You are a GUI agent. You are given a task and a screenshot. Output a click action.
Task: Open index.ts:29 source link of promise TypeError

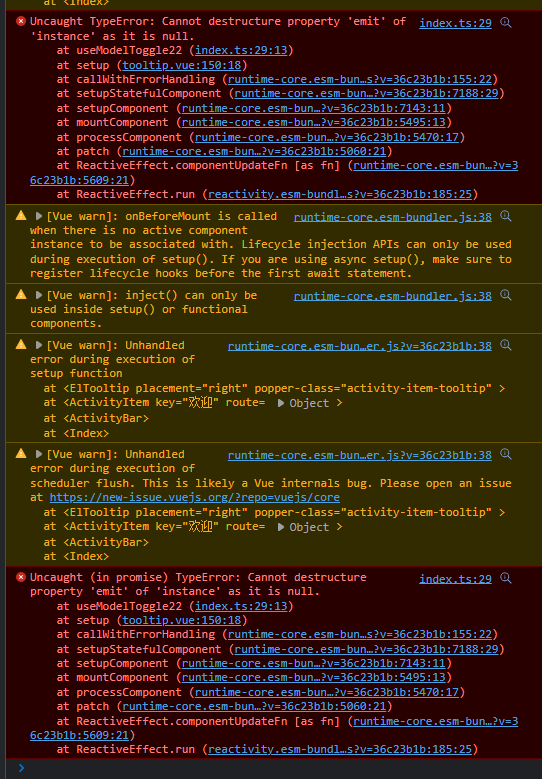pos(455,578)
